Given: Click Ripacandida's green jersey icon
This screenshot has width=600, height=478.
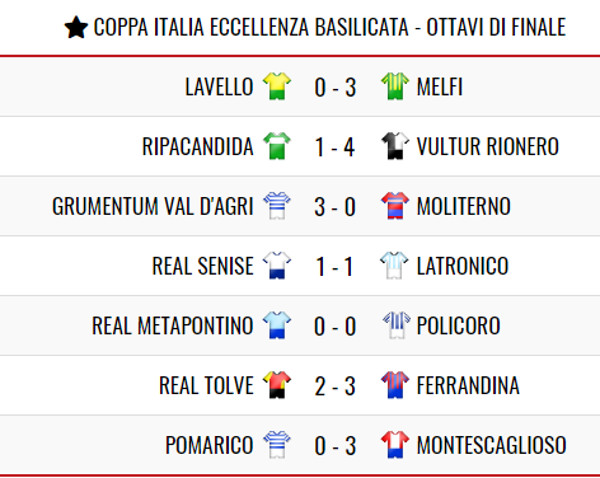Looking at the screenshot, I should [x=277, y=146].
